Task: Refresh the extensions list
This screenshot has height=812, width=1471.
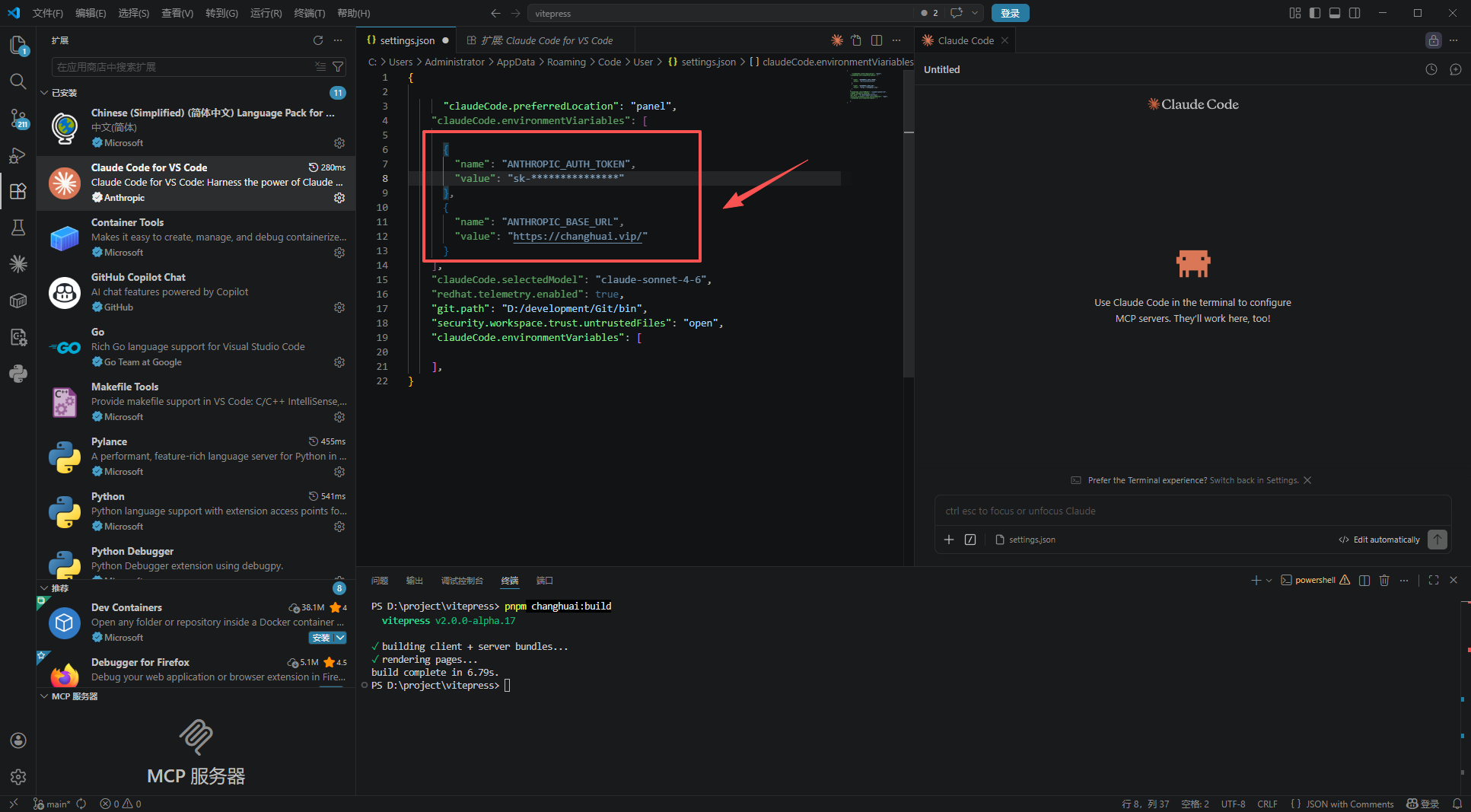Action: tap(318, 40)
